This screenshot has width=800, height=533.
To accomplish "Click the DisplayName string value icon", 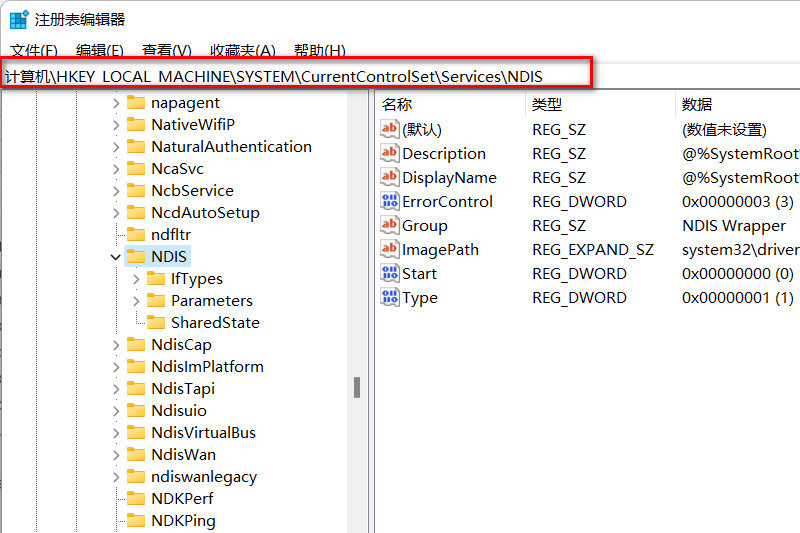I will [x=389, y=177].
